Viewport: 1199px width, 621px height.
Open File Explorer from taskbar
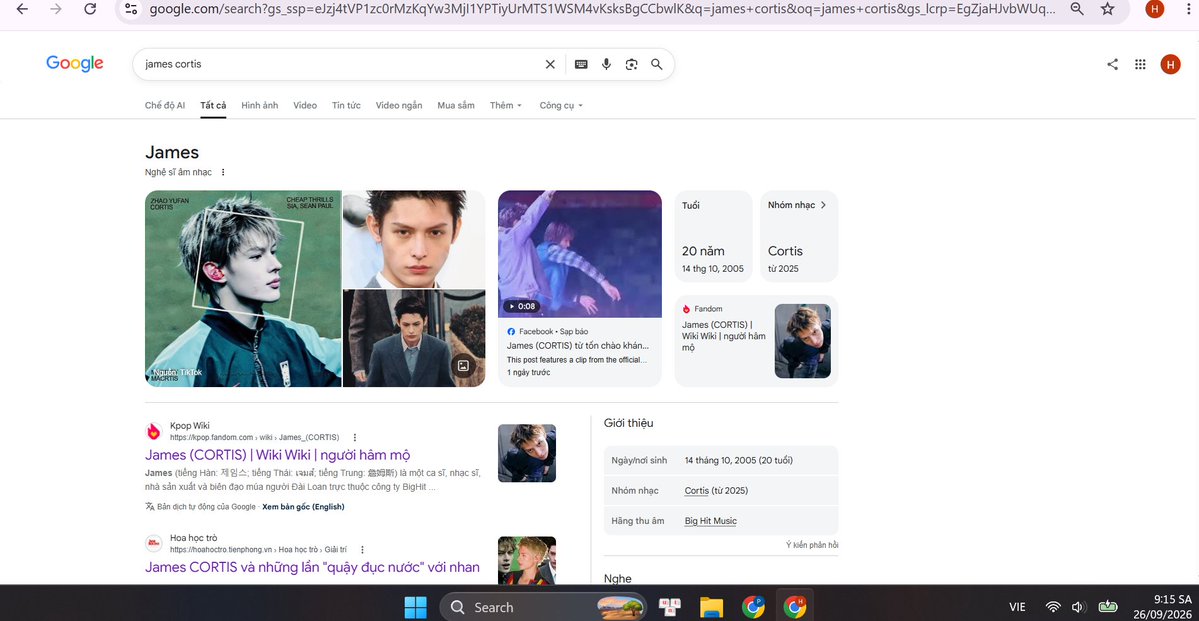pos(711,607)
